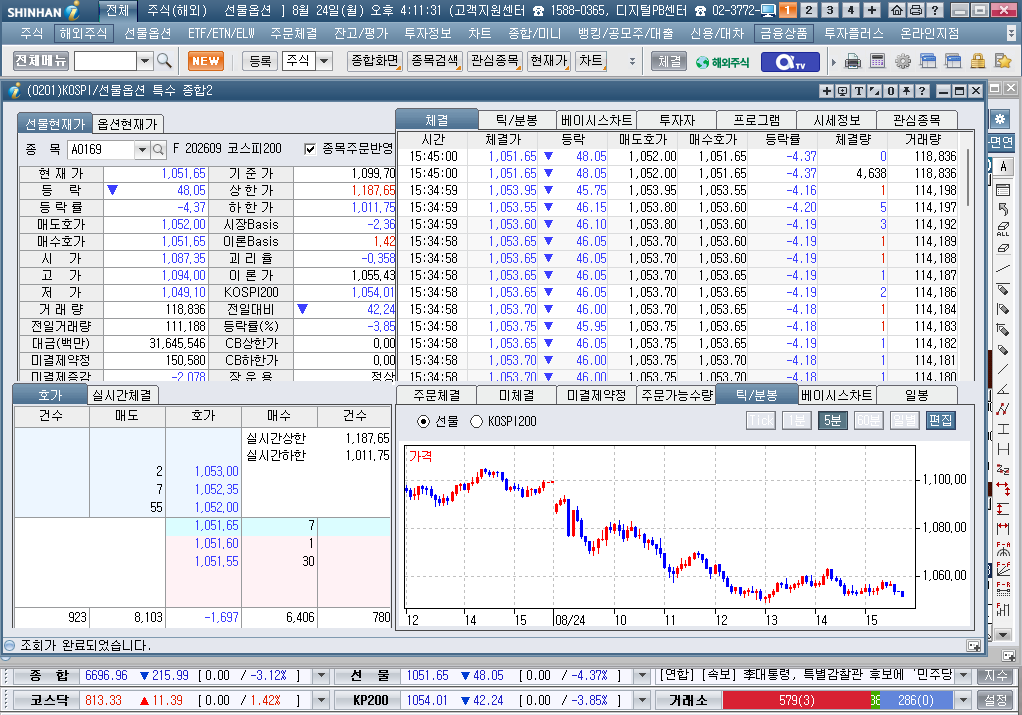Click the printer icon in the title bar

[x=916, y=10]
